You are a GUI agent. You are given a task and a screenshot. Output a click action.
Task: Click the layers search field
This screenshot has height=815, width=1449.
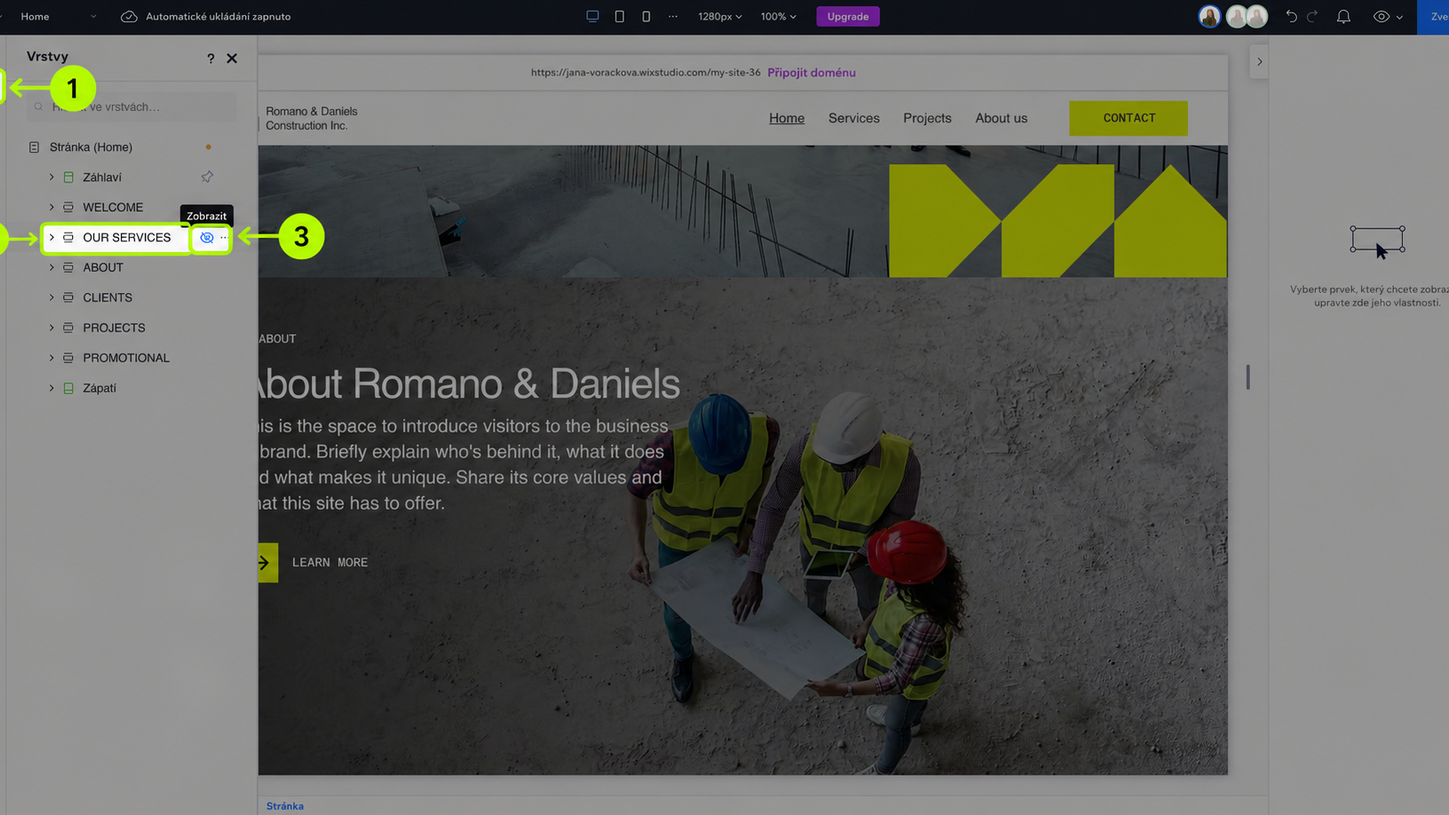click(x=132, y=107)
